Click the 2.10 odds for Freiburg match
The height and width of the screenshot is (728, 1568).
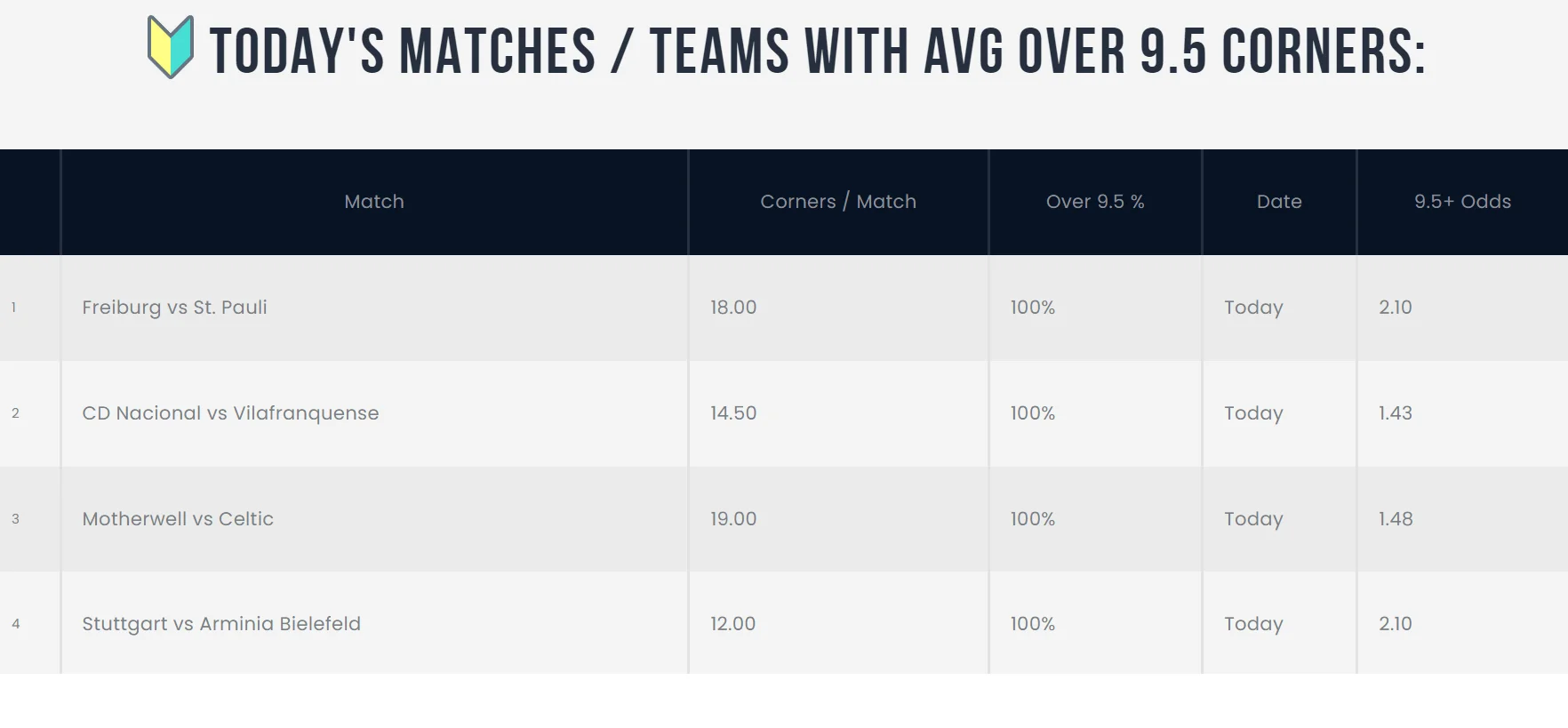1396,308
